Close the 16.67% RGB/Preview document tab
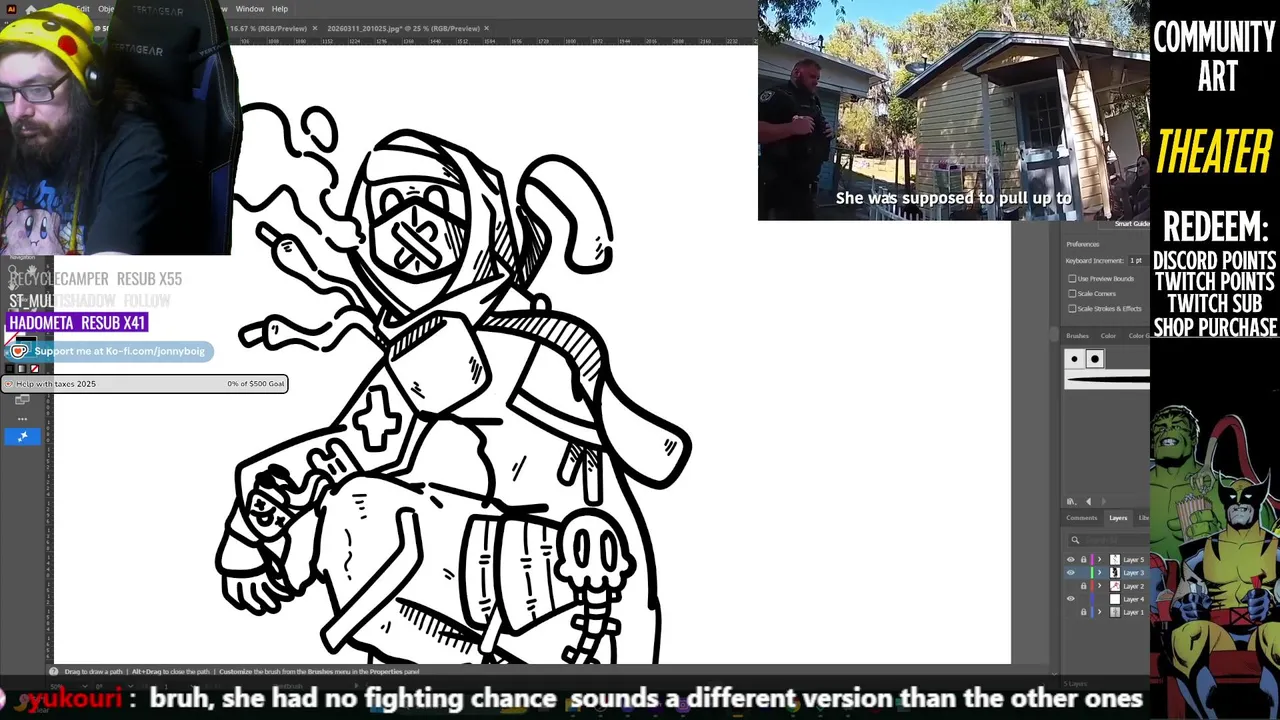This screenshot has width=1280, height=720. (315, 28)
